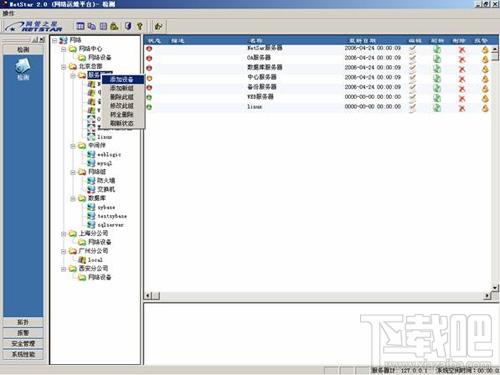Collapse the 数据库 group node
The height and width of the screenshot is (375, 500).
pos(73,199)
